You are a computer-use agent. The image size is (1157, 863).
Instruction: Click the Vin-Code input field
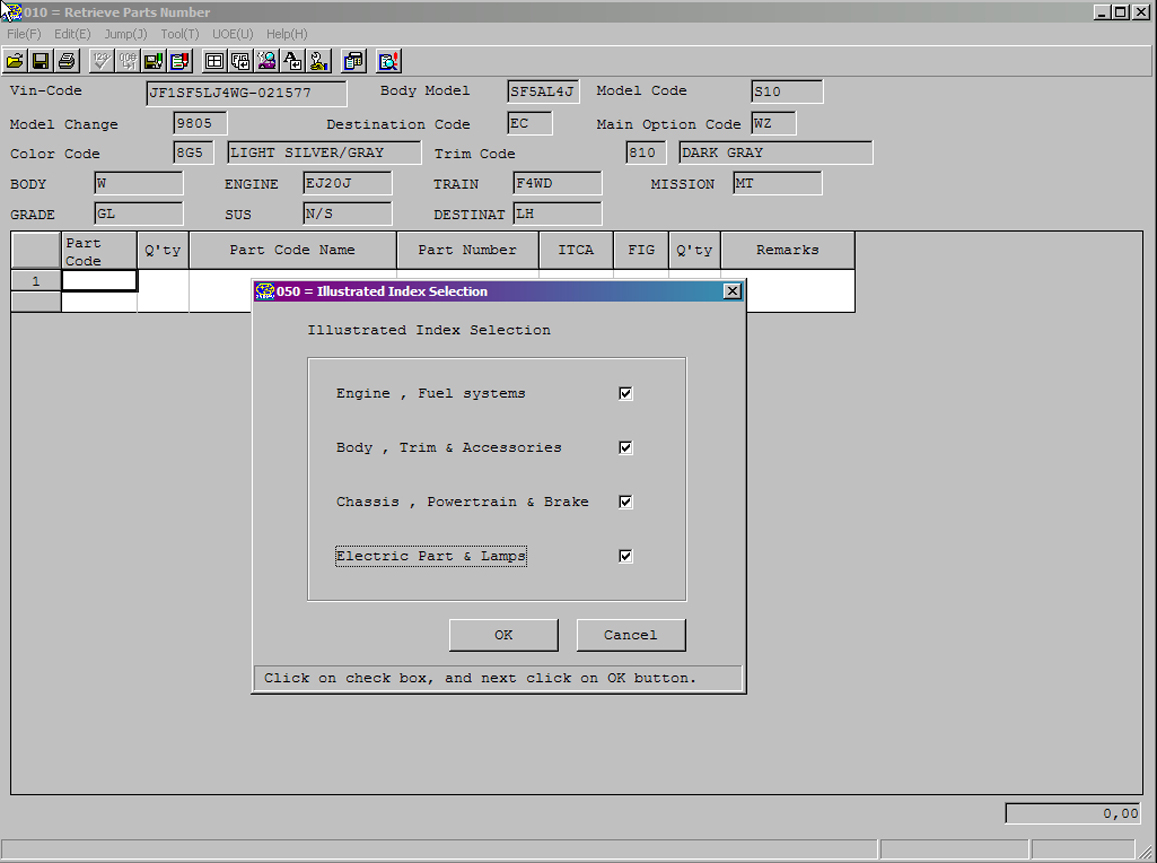246,93
